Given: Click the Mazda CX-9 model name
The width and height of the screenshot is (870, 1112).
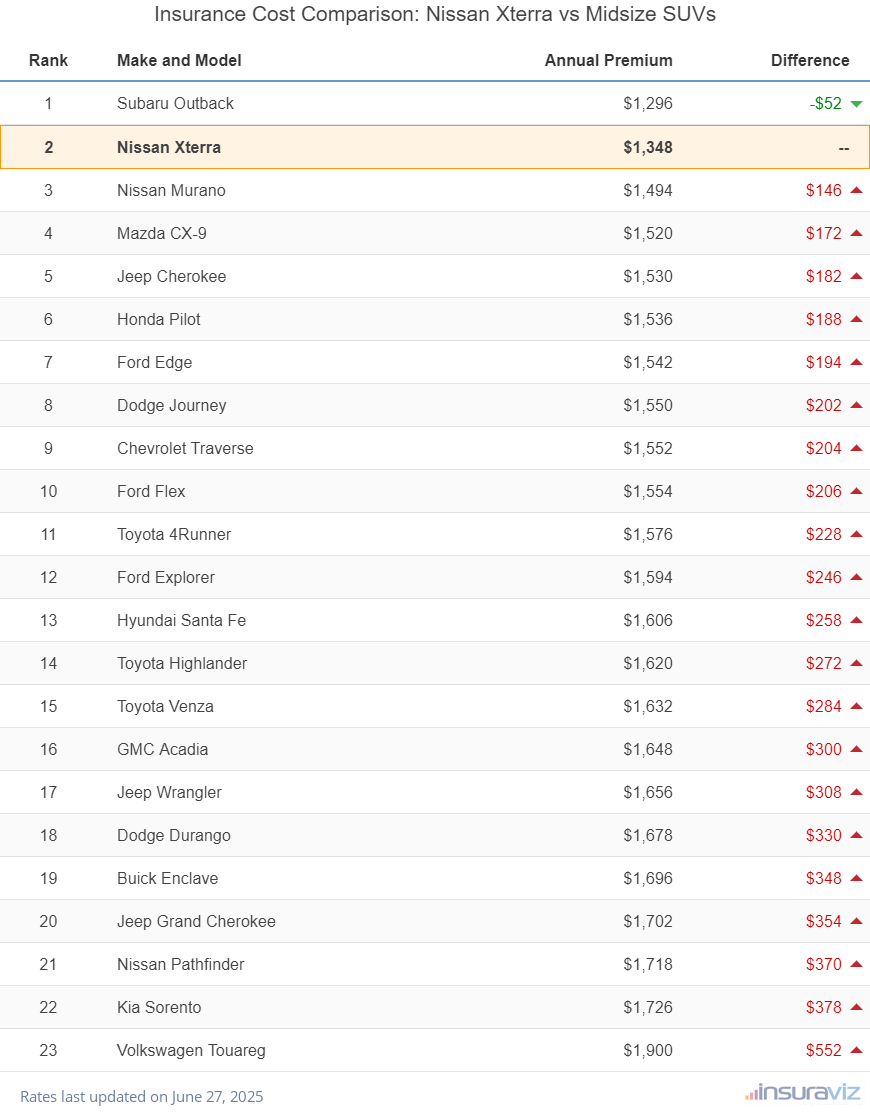Looking at the screenshot, I should point(161,233).
